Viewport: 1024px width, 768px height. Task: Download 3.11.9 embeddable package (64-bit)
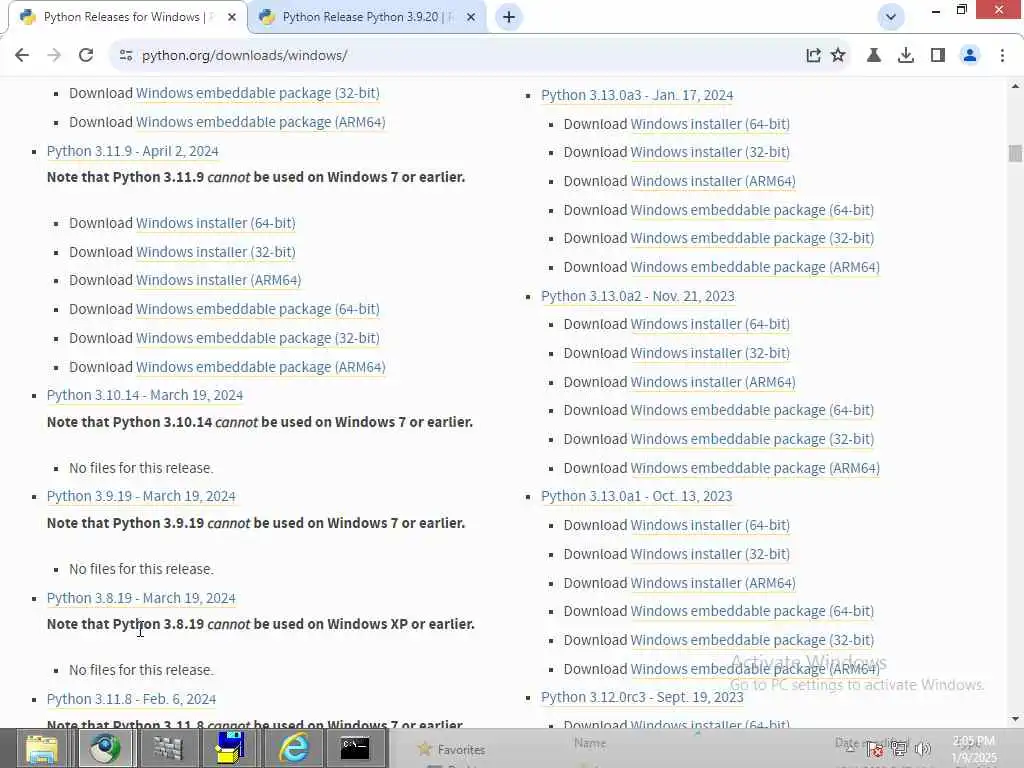tap(257, 310)
